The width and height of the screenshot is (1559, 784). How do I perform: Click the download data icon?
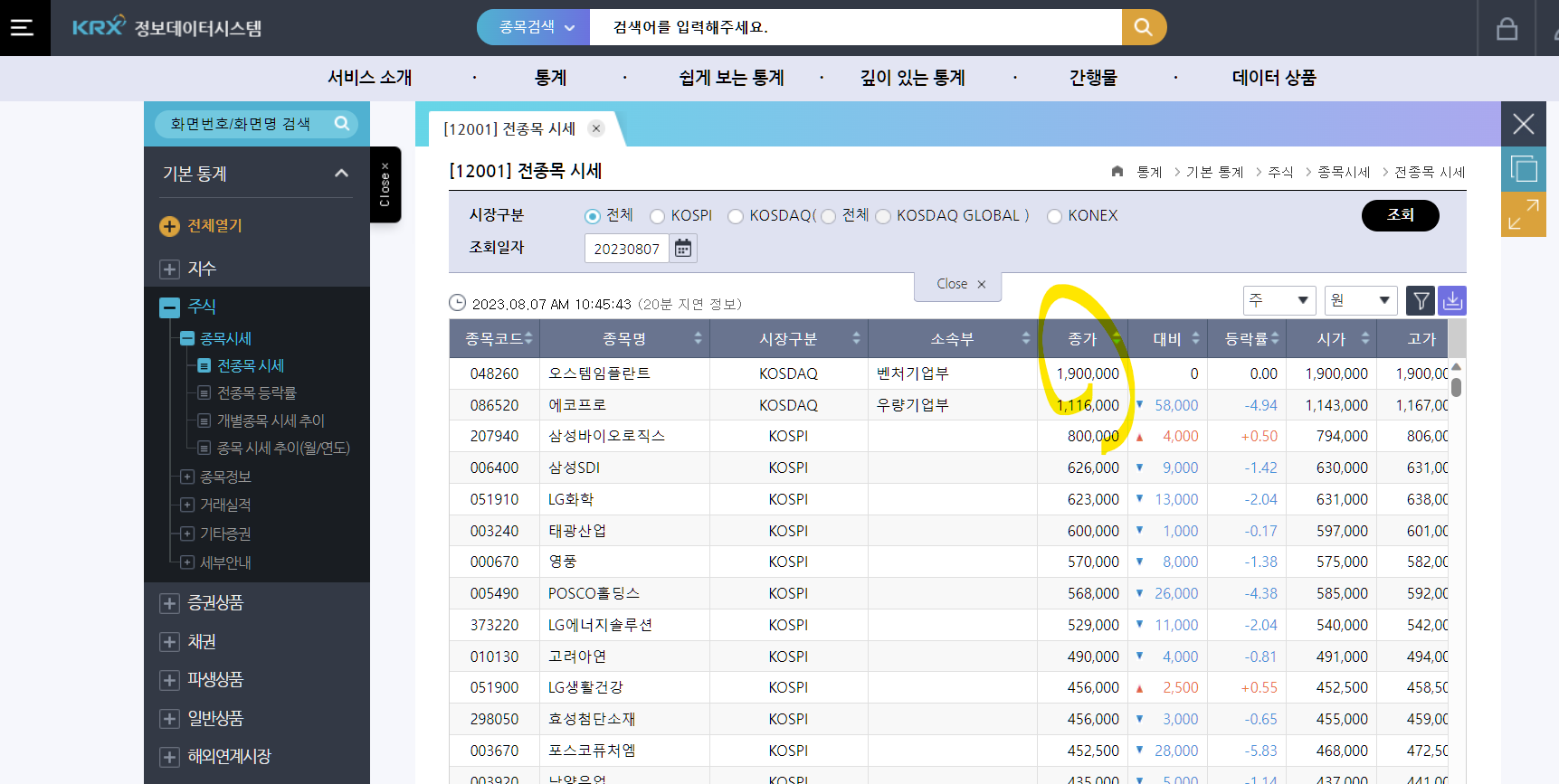tap(1452, 300)
